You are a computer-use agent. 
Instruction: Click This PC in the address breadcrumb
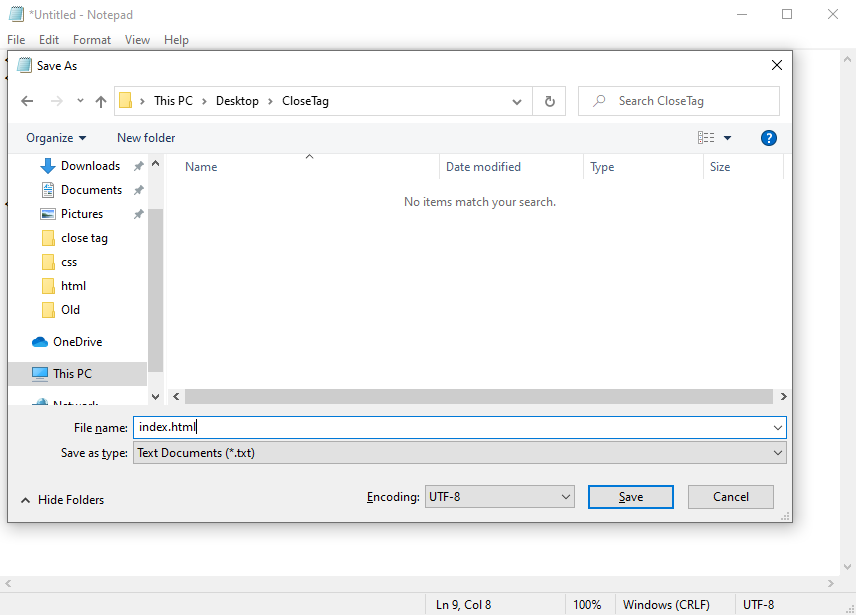coord(173,101)
